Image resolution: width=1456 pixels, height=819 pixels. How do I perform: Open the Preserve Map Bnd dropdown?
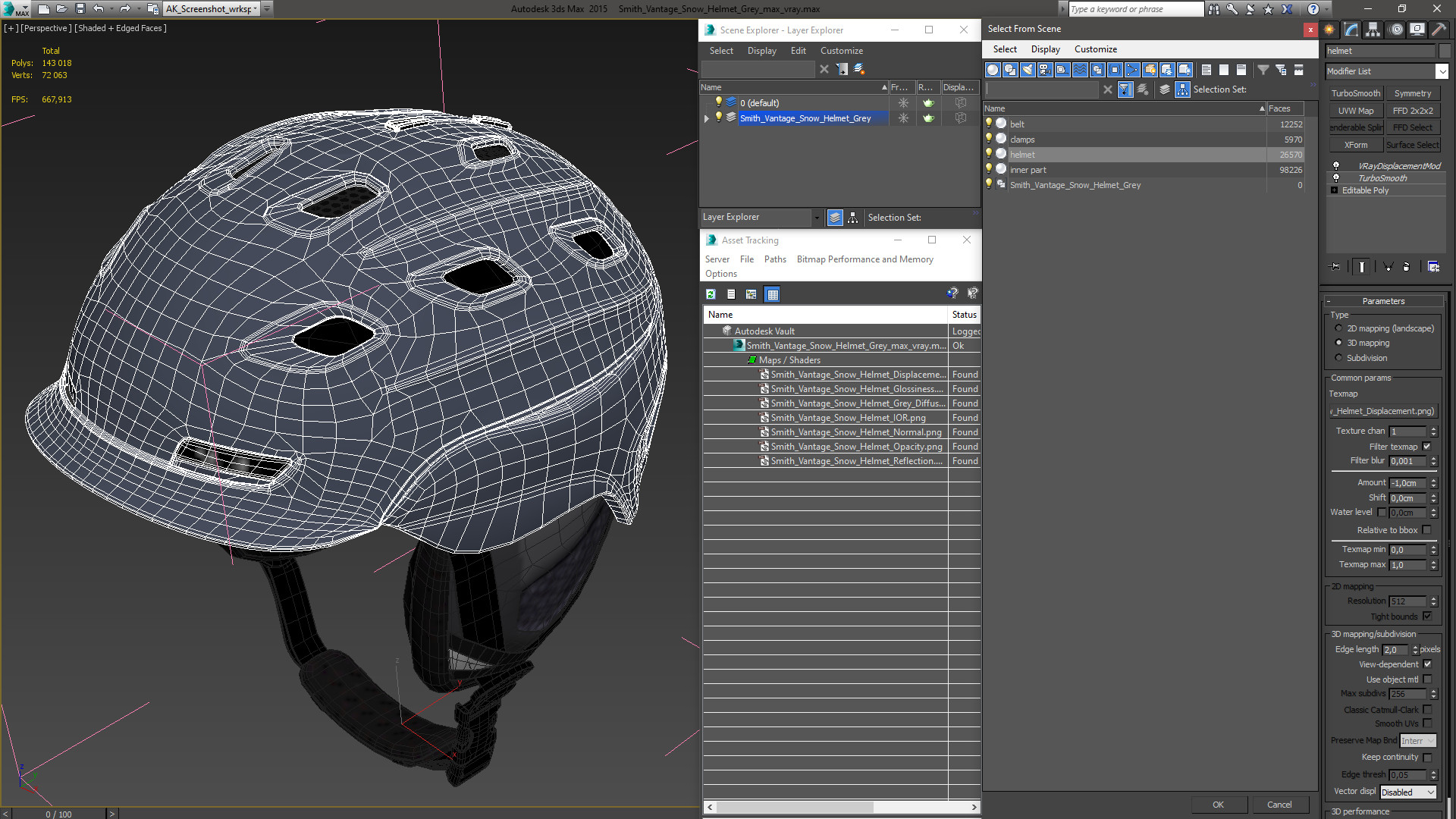coord(1417,741)
